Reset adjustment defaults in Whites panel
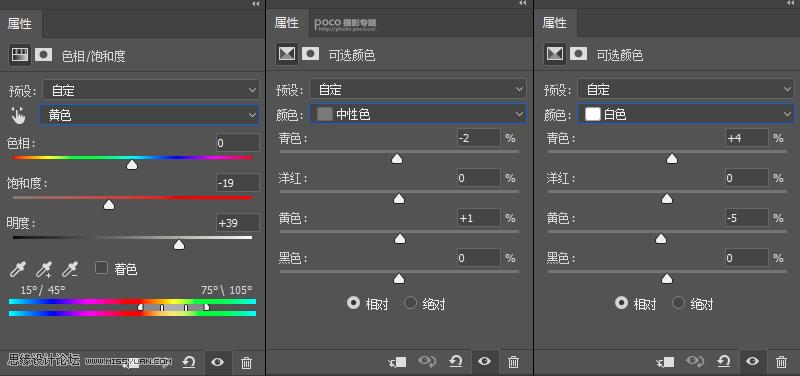 723,362
